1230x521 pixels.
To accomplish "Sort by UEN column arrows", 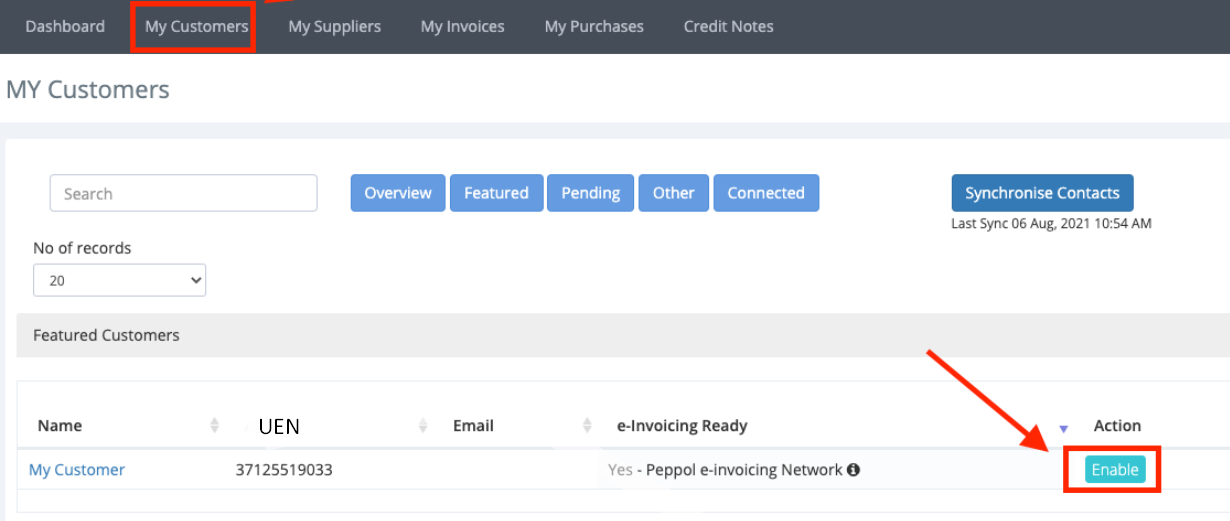I will [423, 426].
